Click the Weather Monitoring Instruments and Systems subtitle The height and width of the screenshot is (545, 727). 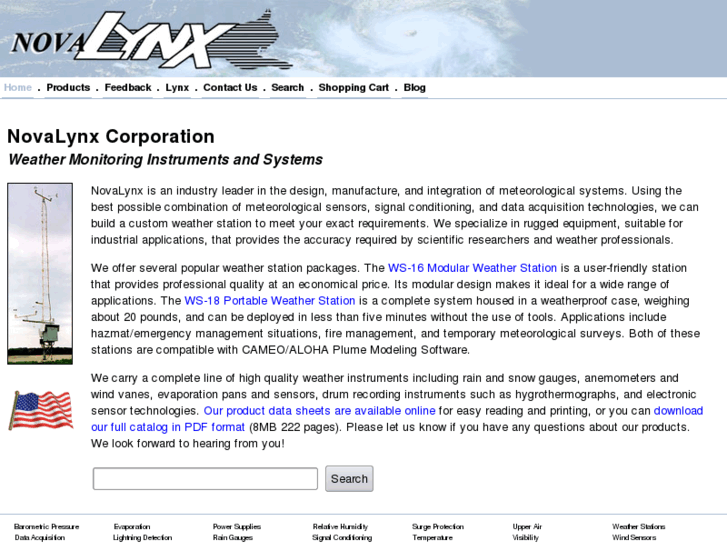pos(166,160)
